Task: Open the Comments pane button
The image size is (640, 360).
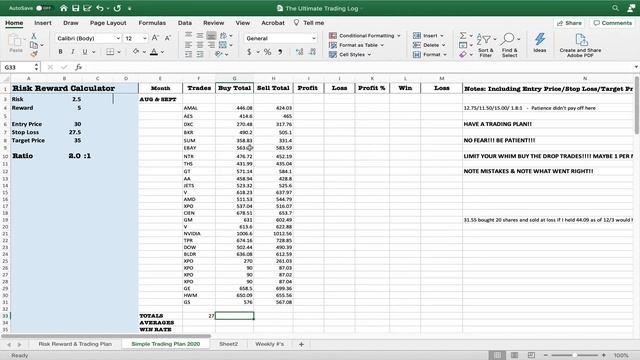Action: point(612,23)
